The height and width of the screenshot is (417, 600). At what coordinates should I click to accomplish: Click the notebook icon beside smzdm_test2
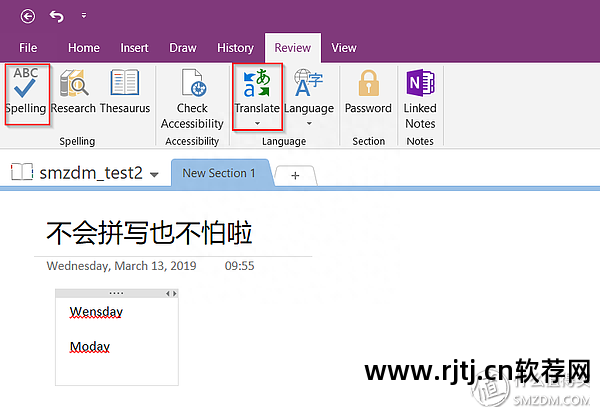pyautogui.click(x=21, y=172)
